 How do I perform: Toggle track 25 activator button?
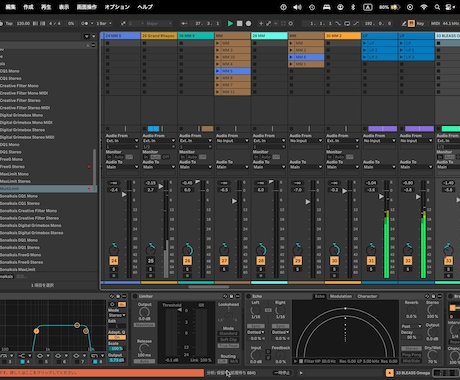[x=150, y=261]
